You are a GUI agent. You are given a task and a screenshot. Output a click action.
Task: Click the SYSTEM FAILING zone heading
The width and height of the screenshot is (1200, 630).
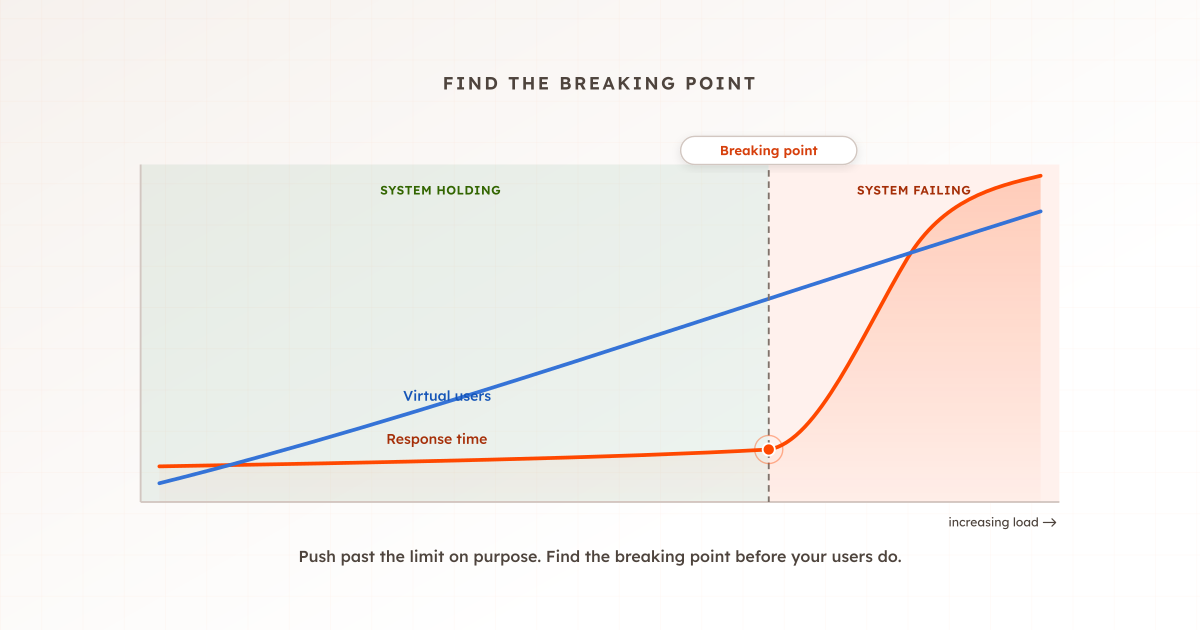914,190
